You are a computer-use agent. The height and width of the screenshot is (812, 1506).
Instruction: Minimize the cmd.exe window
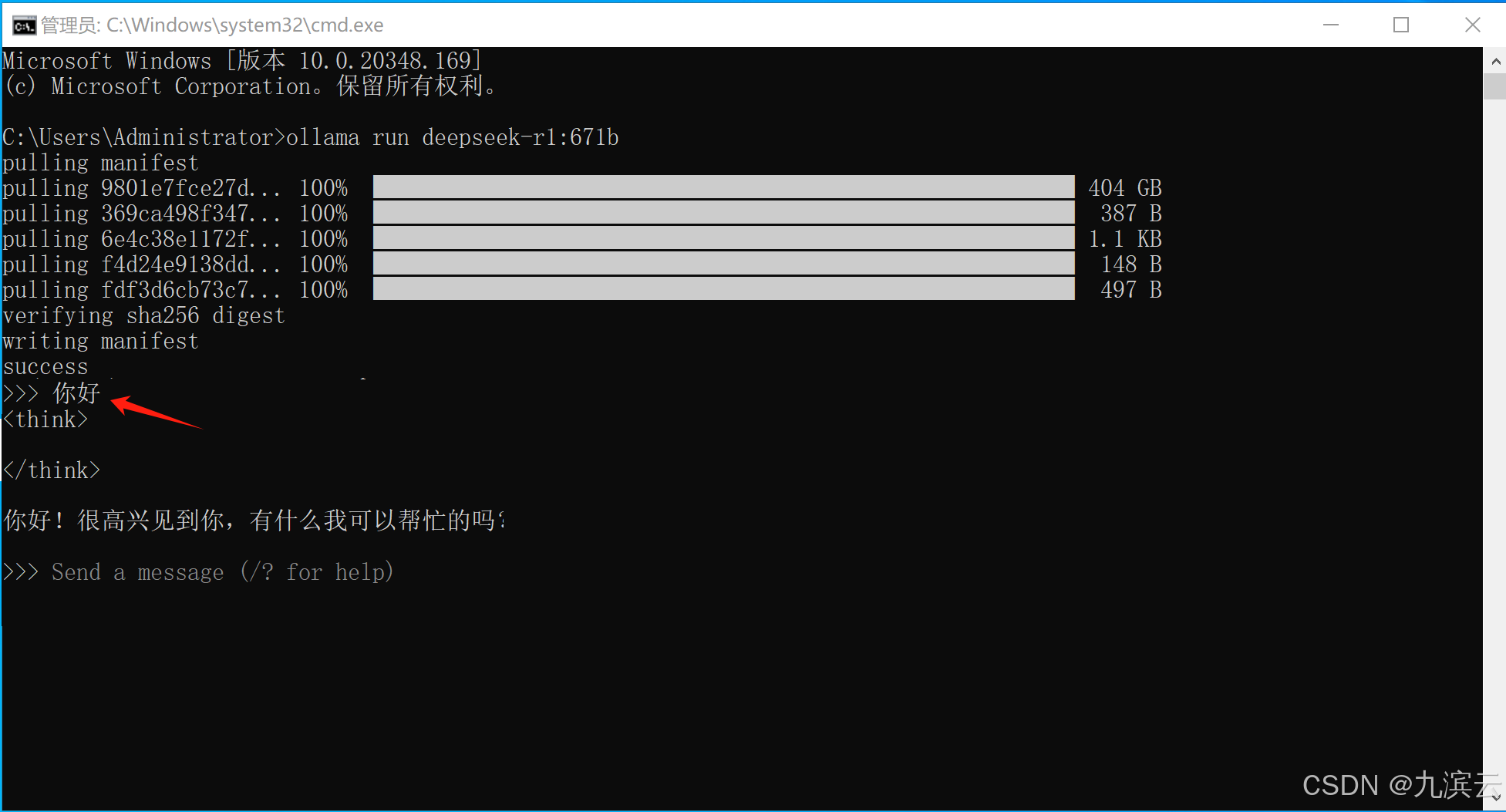point(1331,25)
